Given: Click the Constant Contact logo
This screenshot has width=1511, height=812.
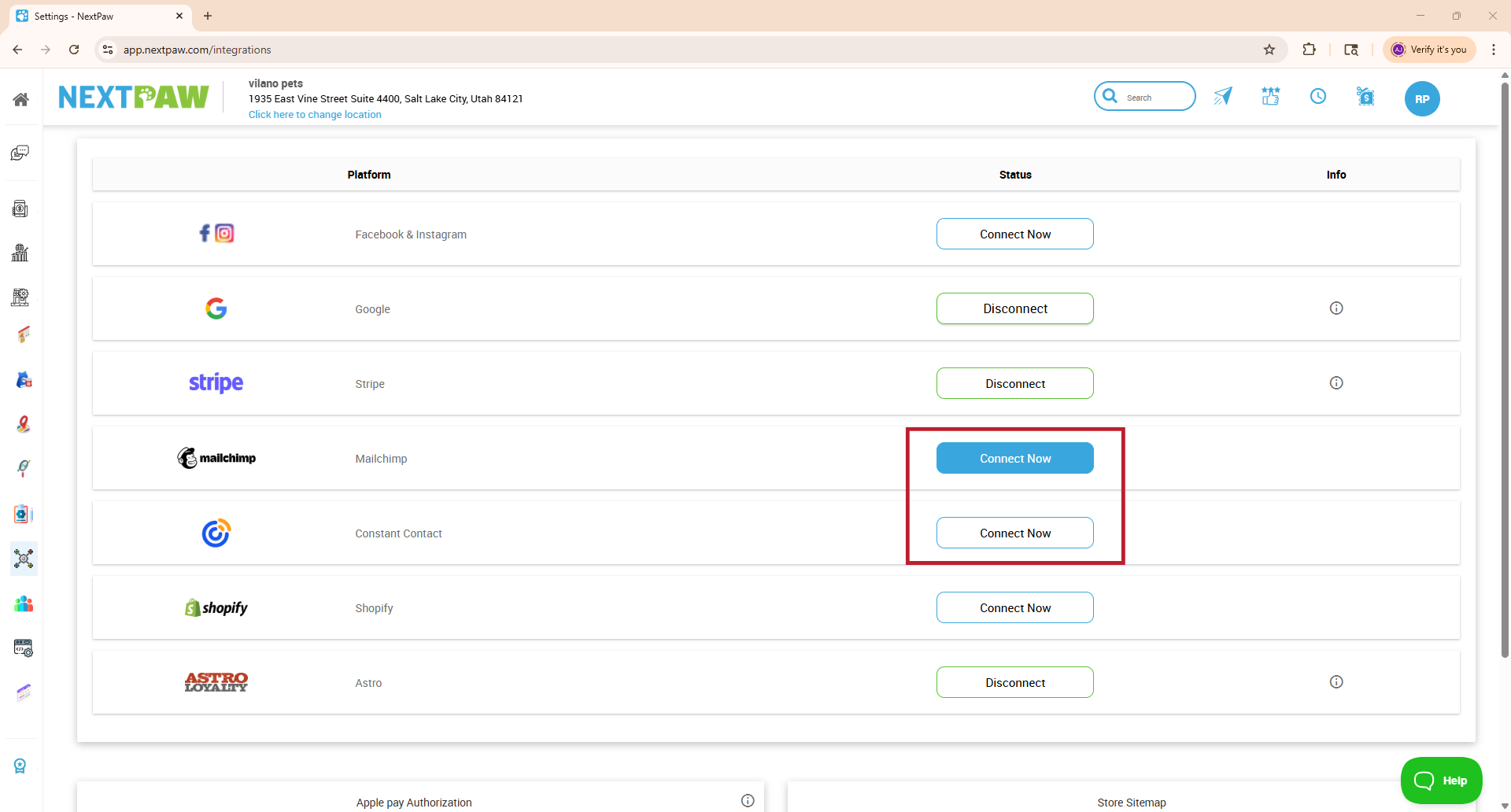Looking at the screenshot, I should pyautogui.click(x=216, y=533).
